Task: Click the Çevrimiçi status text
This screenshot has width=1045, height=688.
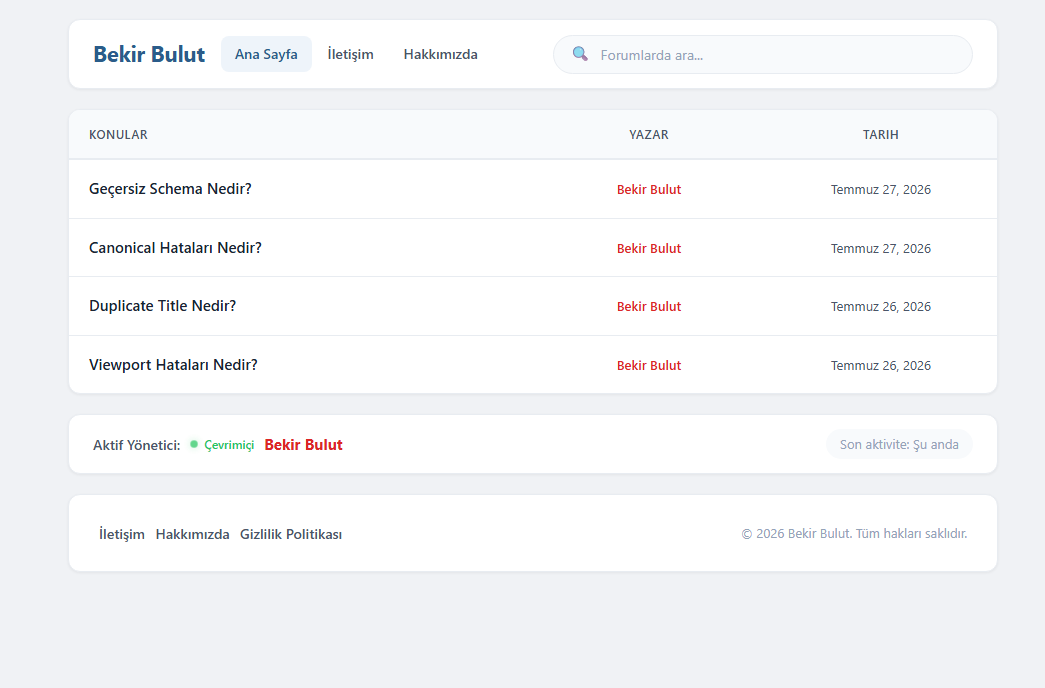Action: coord(229,445)
